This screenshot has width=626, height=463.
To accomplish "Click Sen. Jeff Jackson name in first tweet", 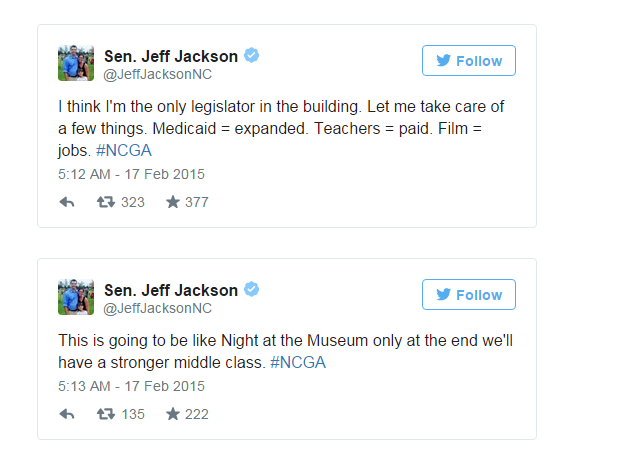I will (x=171, y=56).
